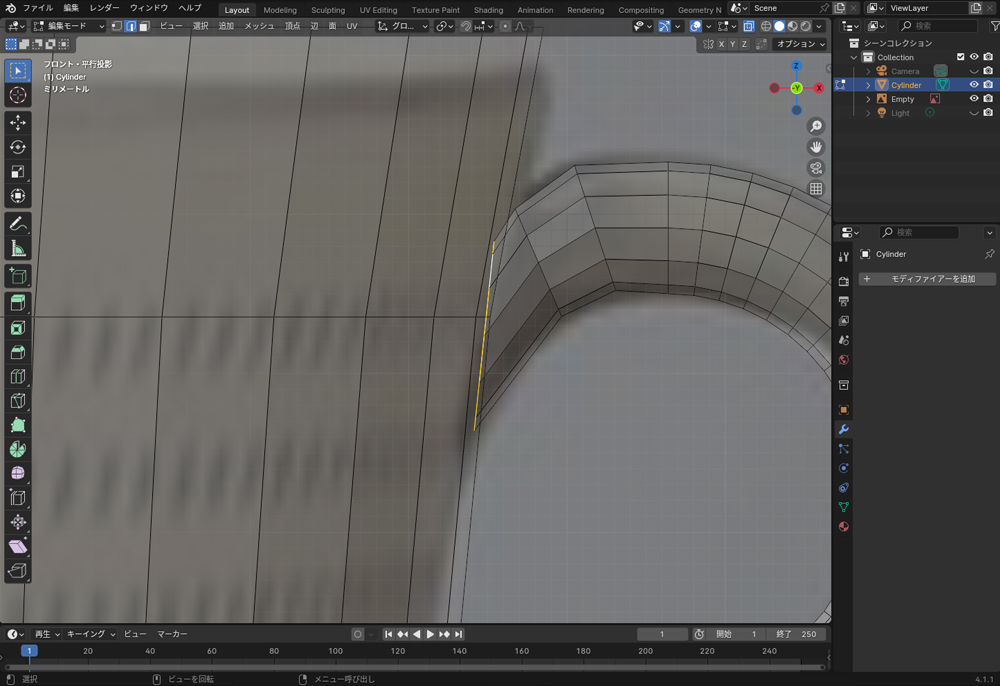Screen dimensions: 1000x686
Task: Toggle camera view with camera gizmo icon
Action: click(x=816, y=168)
